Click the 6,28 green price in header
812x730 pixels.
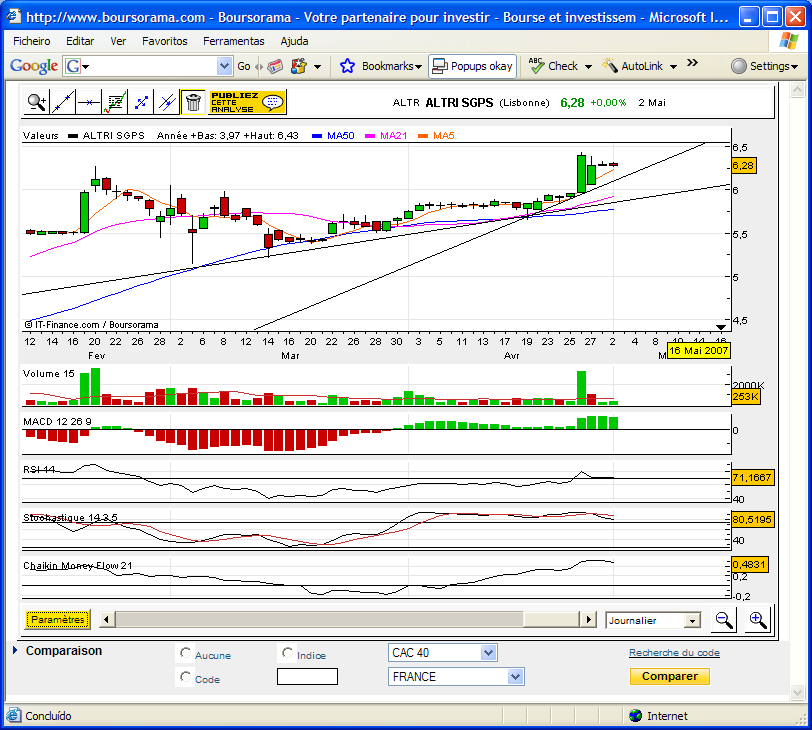tap(572, 103)
